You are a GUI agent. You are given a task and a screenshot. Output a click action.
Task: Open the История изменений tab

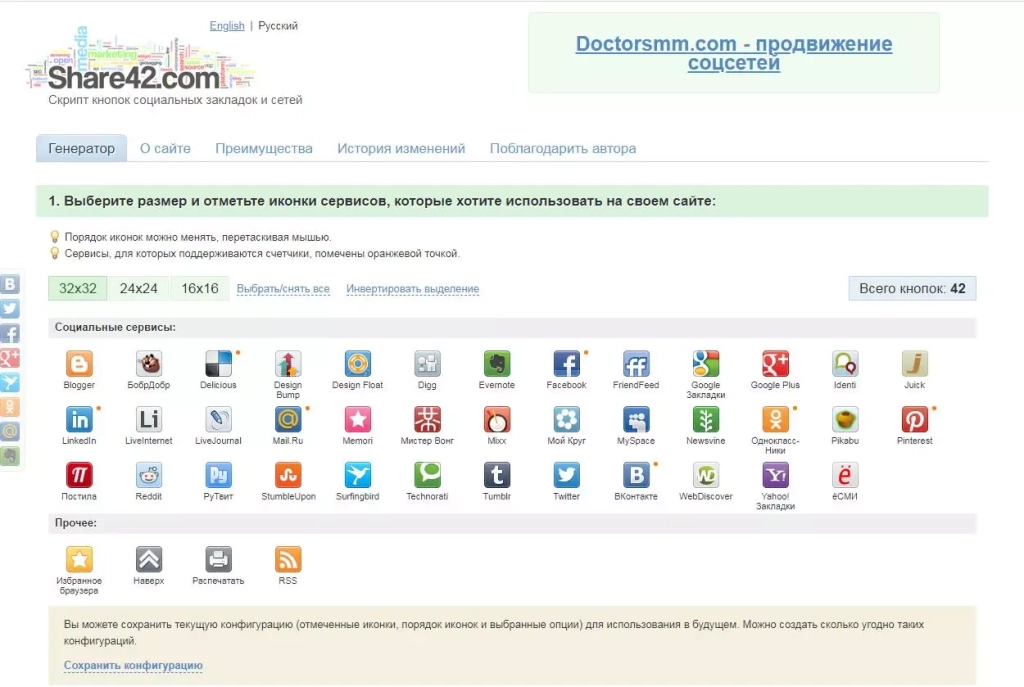(x=401, y=148)
